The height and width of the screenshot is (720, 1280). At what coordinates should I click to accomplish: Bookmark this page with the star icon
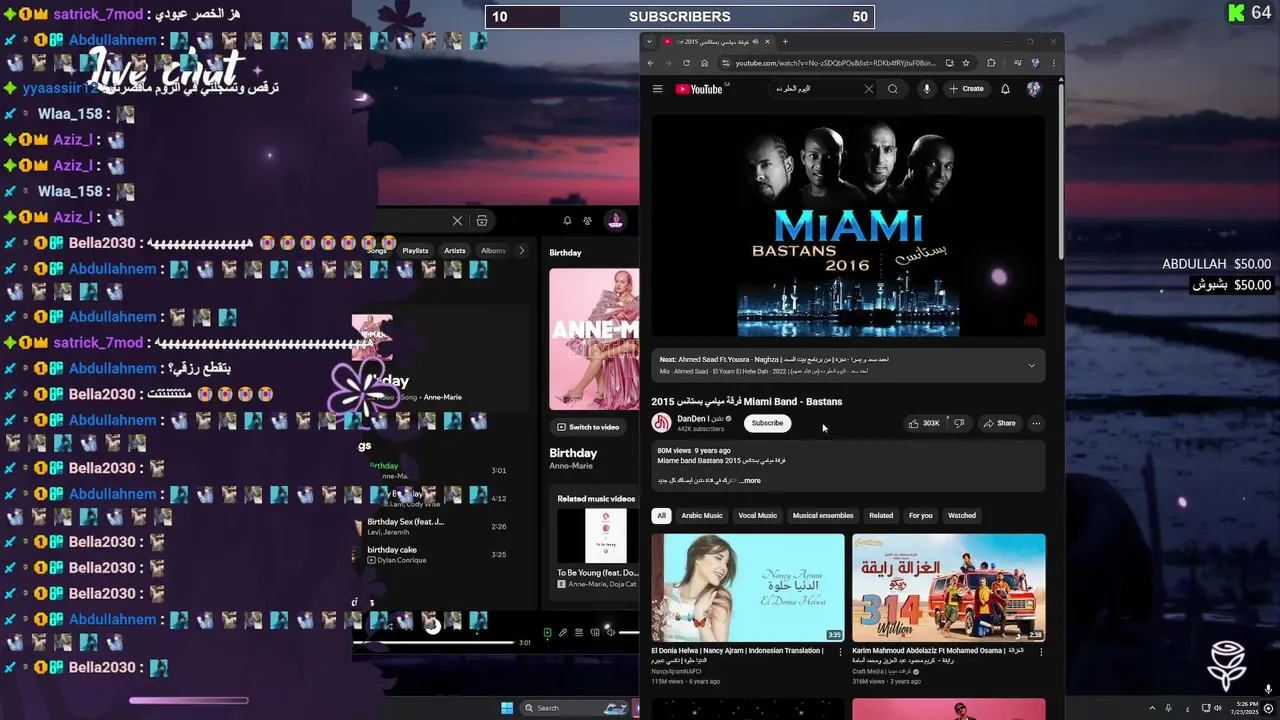click(x=966, y=63)
